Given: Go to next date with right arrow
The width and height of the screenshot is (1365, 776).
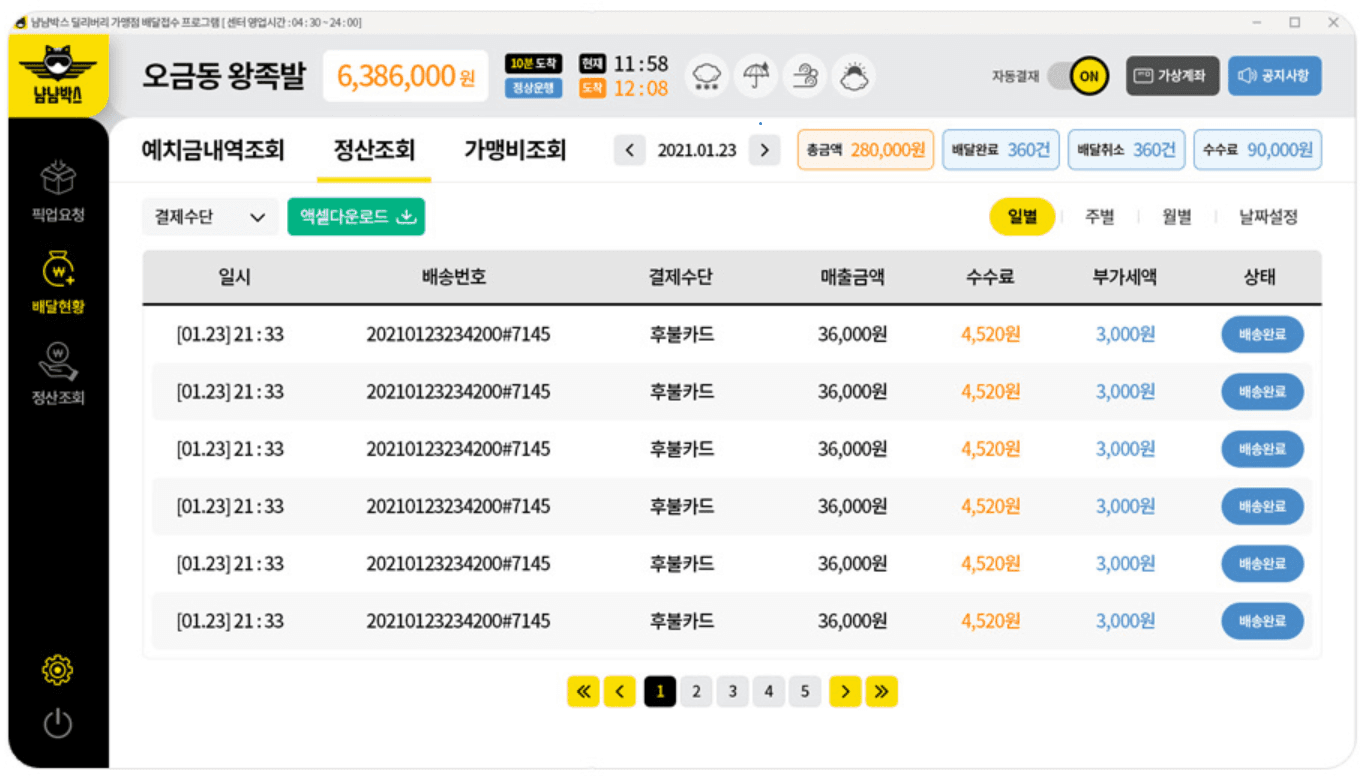Looking at the screenshot, I should click(764, 151).
